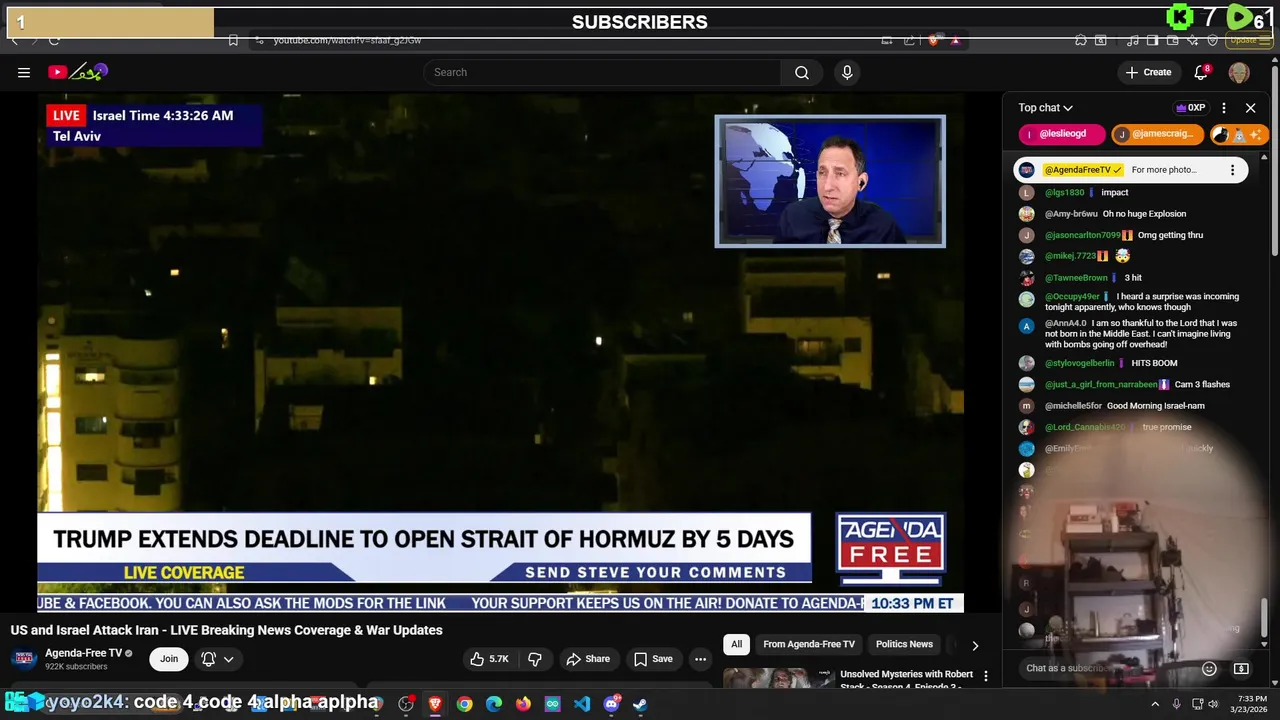Open browser extensions puzzle icon

pyautogui.click(x=1081, y=40)
